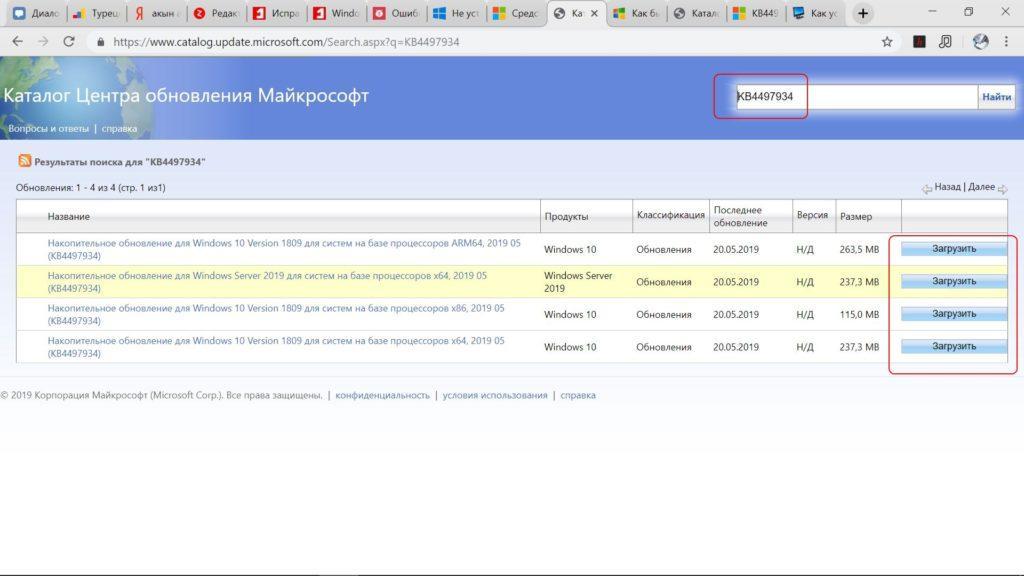Switch to the 'Как ус' tab
The width and height of the screenshot is (1024, 576).
click(816, 13)
